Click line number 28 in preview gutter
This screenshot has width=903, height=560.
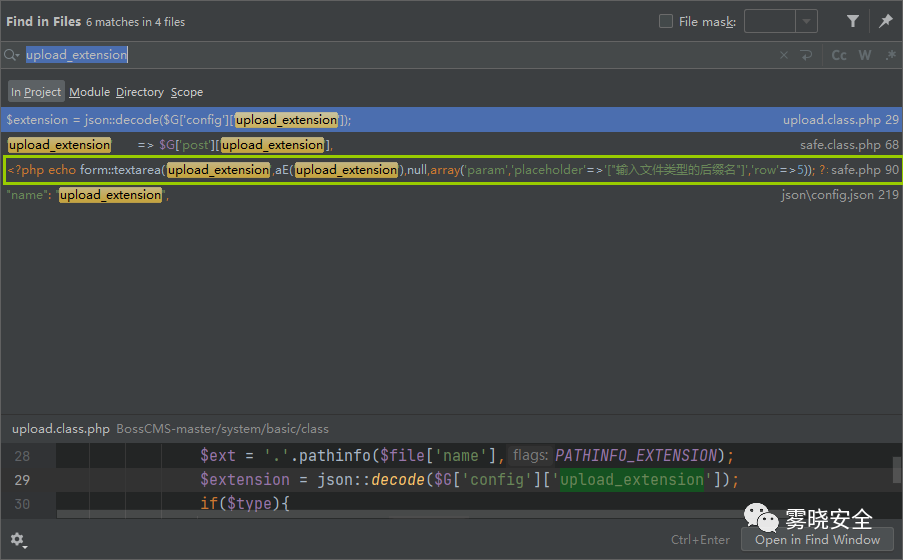[22, 456]
